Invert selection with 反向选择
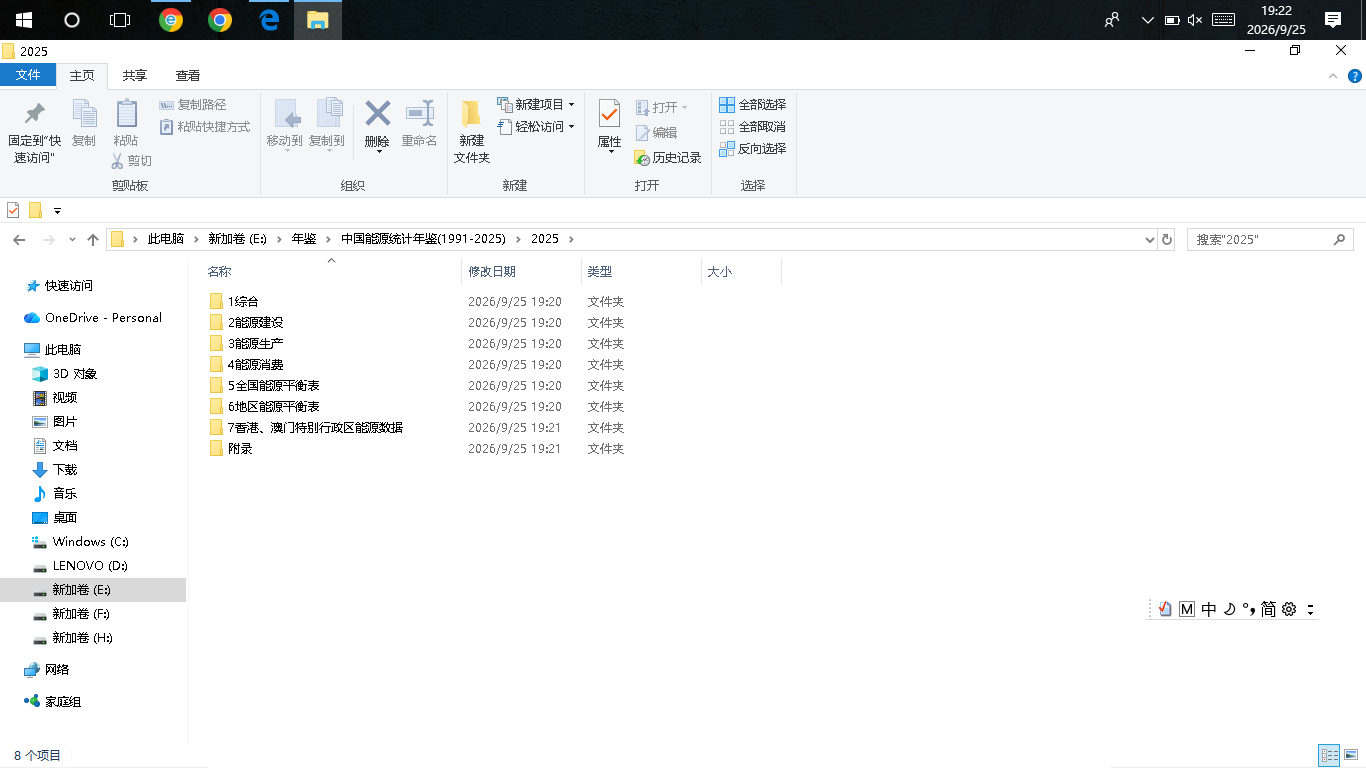Viewport: 1366px width, 768px height. point(753,149)
